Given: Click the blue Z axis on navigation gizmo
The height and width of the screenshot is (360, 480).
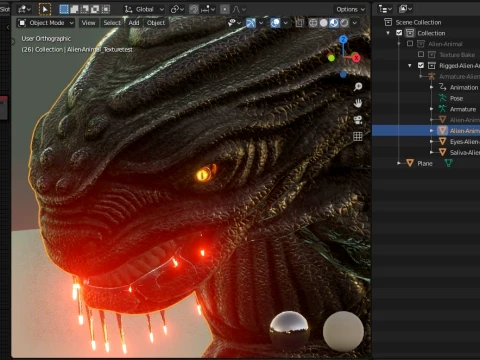Looking at the screenshot, I should click(x=343, y=40).
